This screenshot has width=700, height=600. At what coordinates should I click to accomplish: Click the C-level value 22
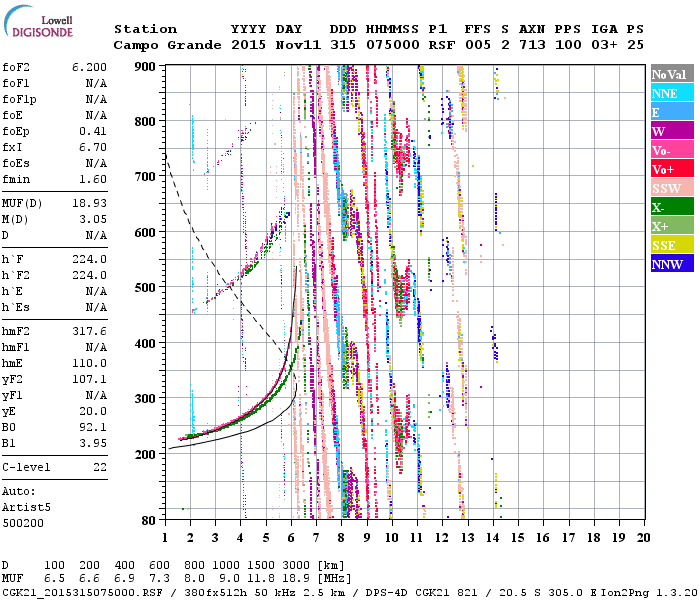click(100, 467)
